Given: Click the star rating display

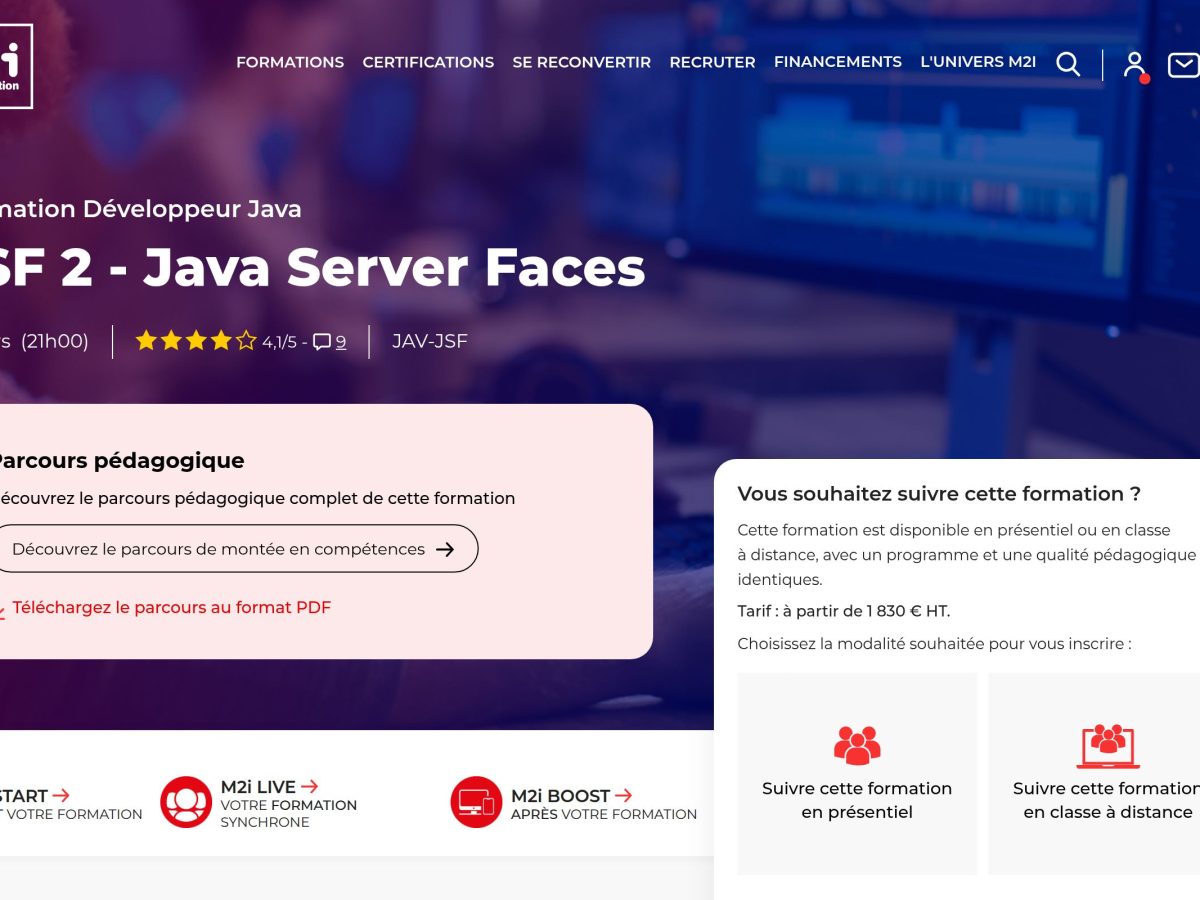Looking at the screenshot, I should (x=196, y=342).
